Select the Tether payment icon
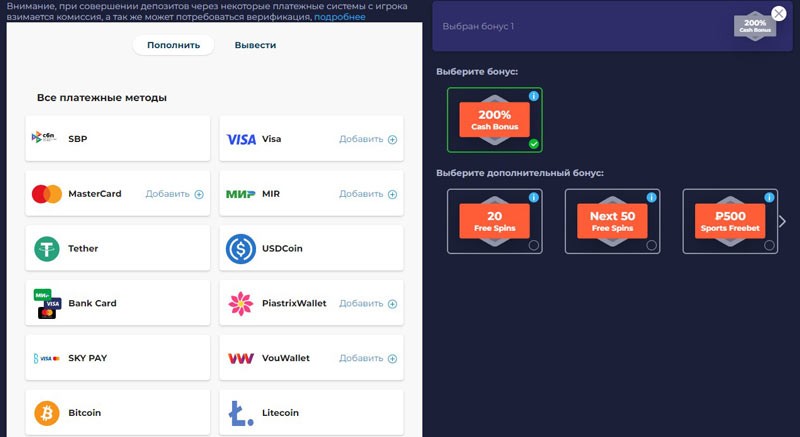This screenshot has height=437, width=800. point(46,248)
